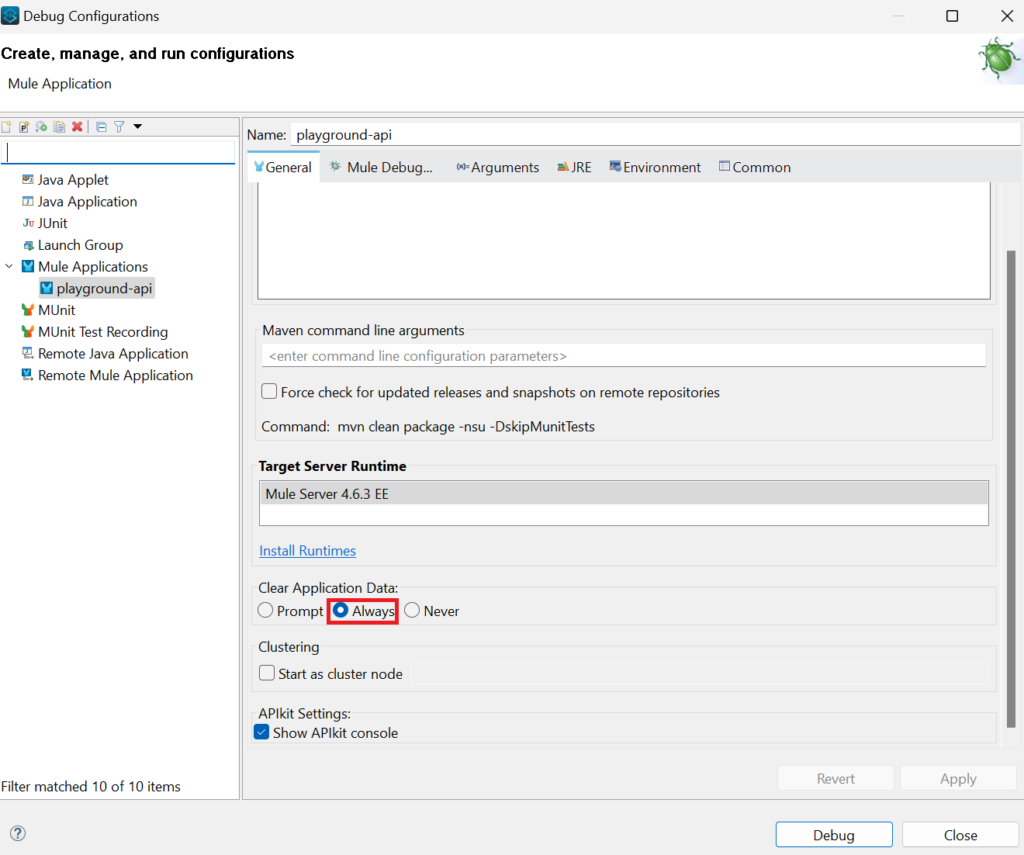Click the Export launch configuration icon

tap(41, 127)
